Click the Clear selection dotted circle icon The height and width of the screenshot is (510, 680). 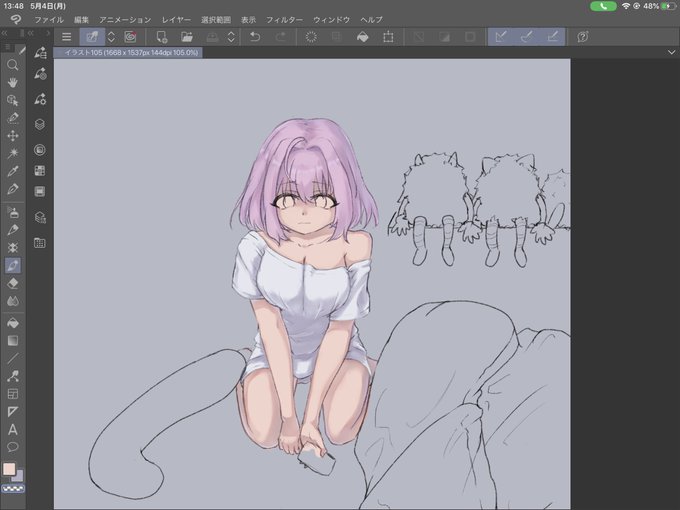[x=311, y=37]
